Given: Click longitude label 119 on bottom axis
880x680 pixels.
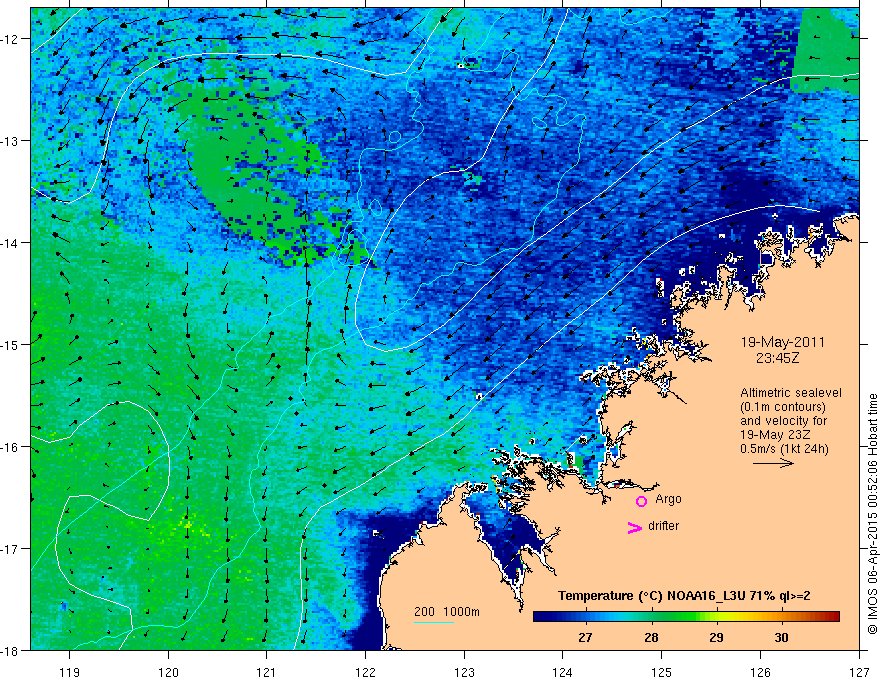Looking at the screenshot, I should click(x=70, y=672).
